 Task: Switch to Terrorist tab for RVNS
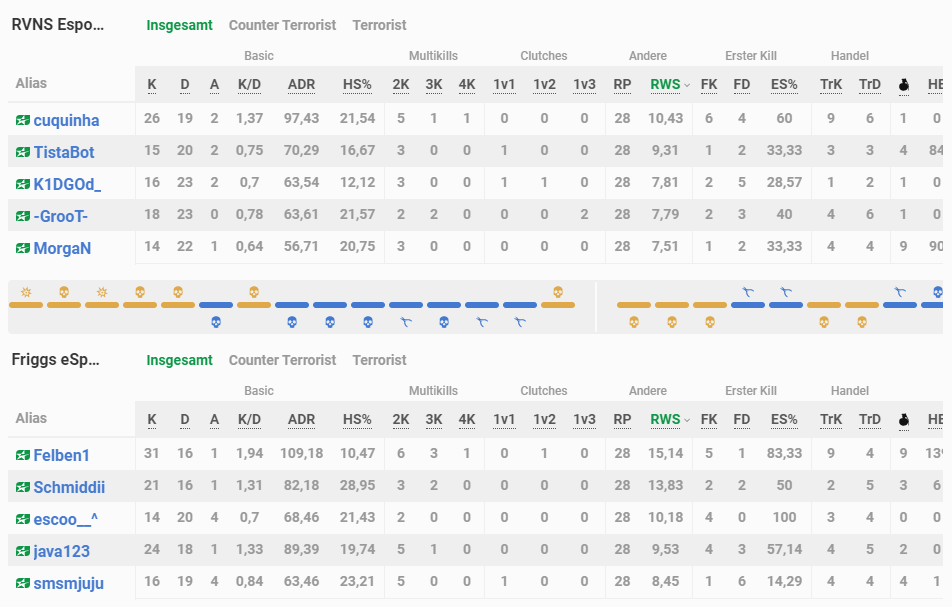pyautogui.click(x=379, y=25)
